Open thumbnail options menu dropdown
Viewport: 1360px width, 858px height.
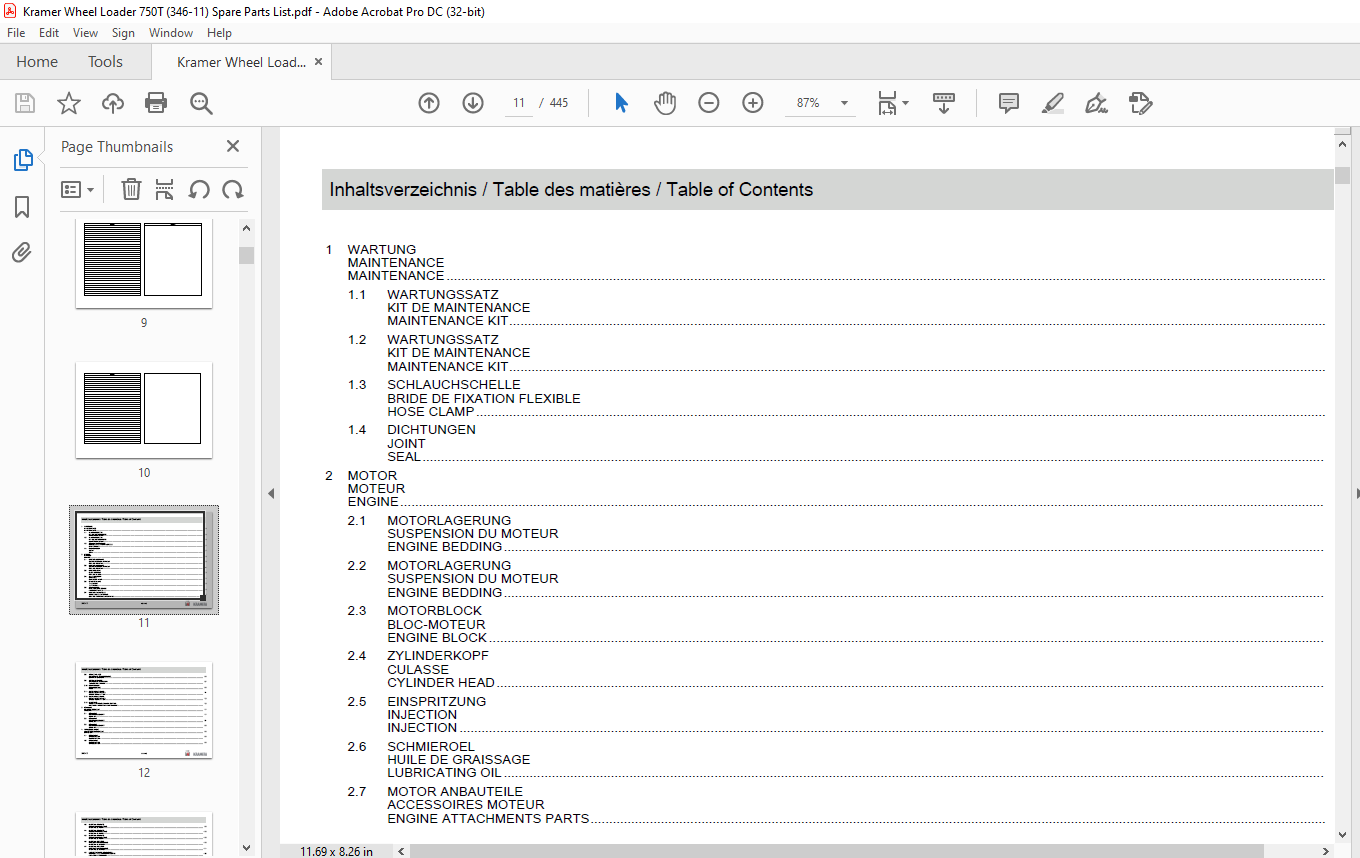[x=78, y=189]
